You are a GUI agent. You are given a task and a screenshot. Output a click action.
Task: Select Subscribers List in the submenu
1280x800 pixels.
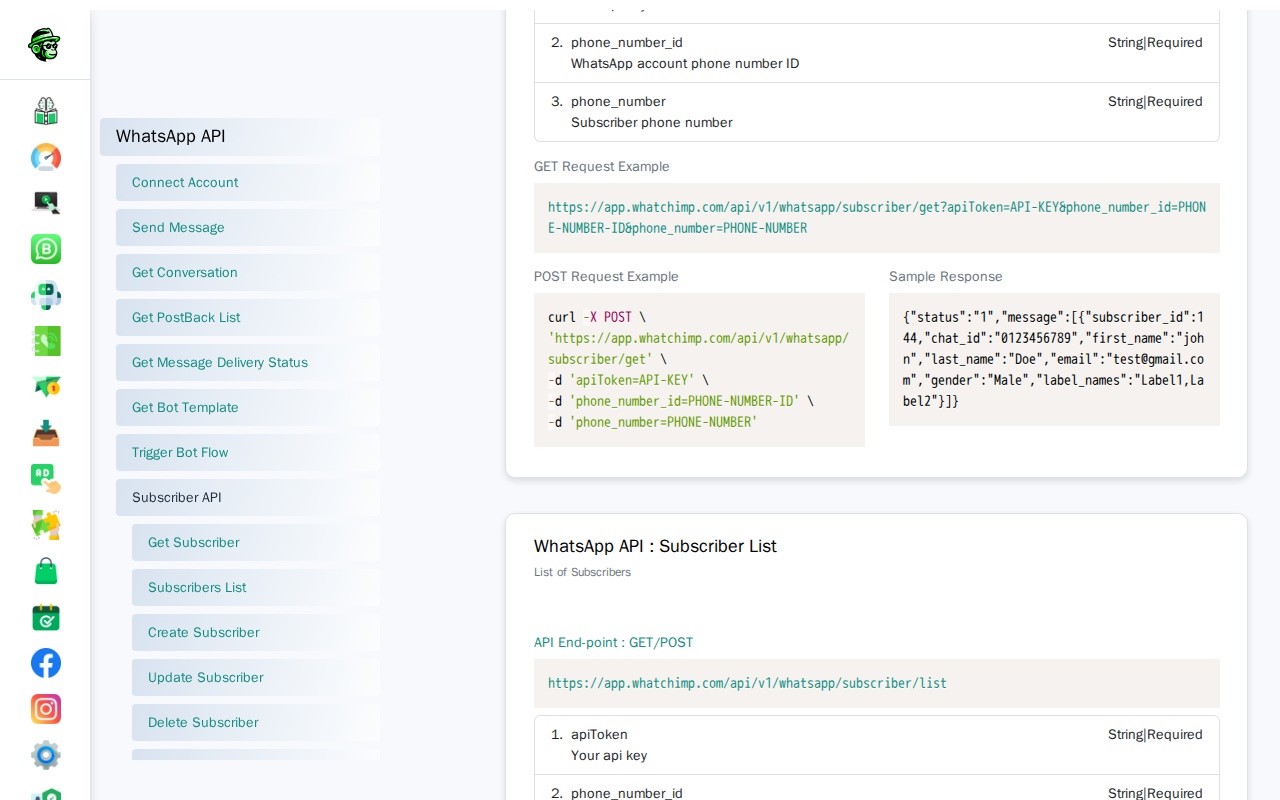click(256, 588)
